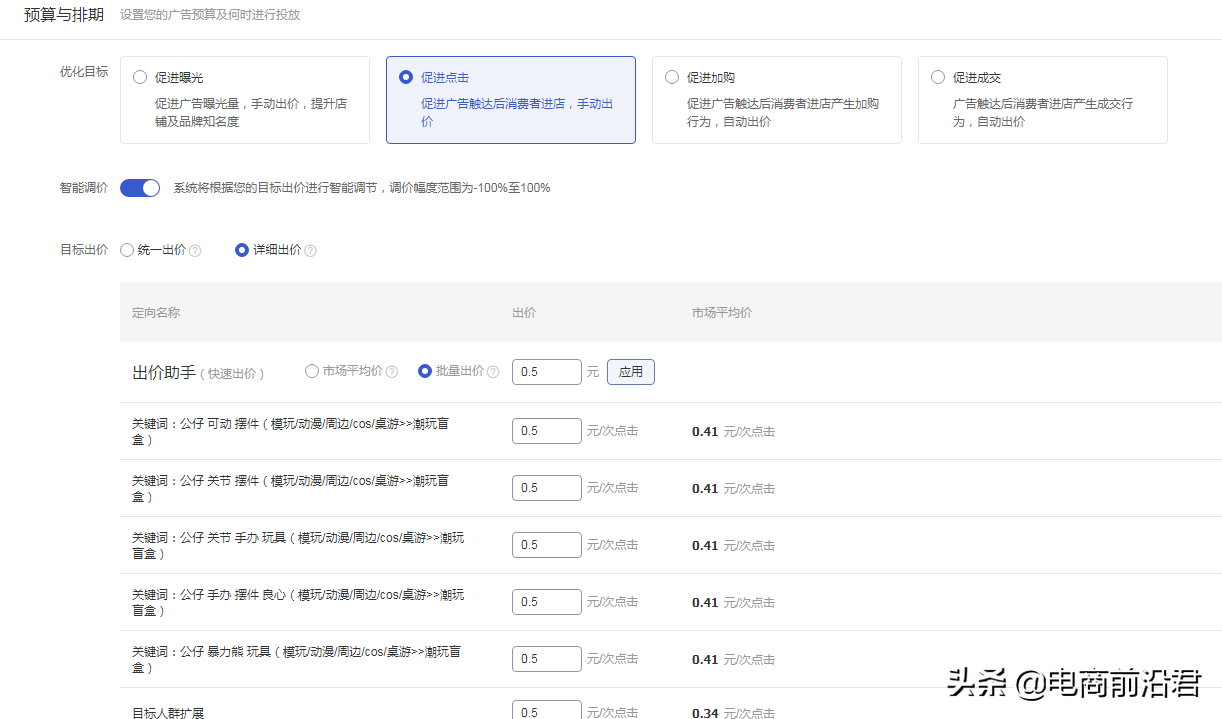Edit bid field for 公仔 手办 摆件 良心
The width and height of the screenshot is (1222, 719).
coord(547,602)
